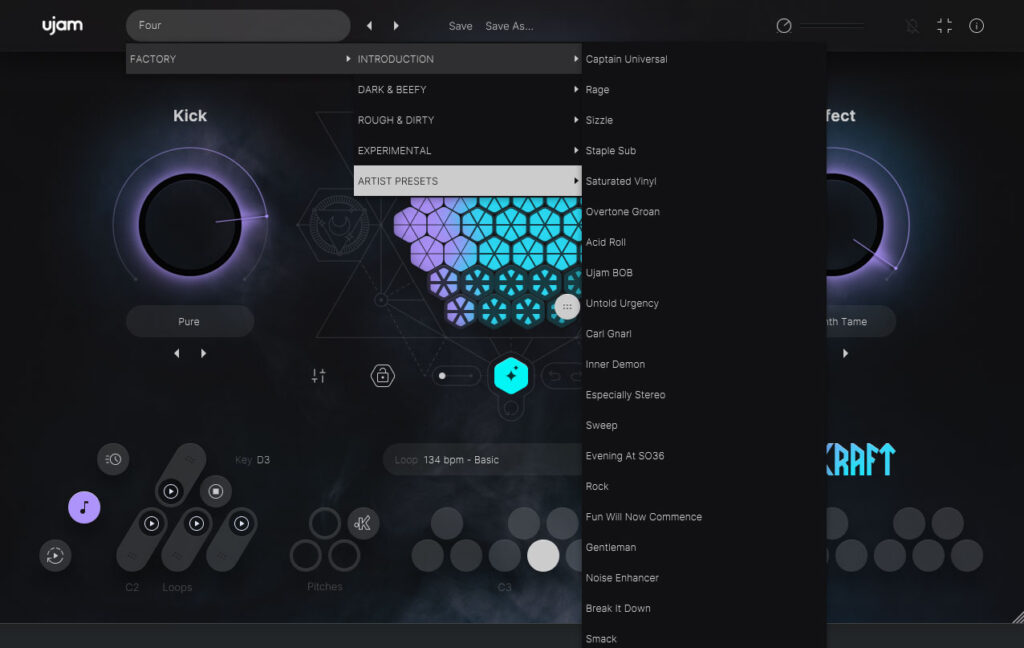Screen dimensions: 1024x648
Task: Click Save button
Action: click(x=460, y=26)
